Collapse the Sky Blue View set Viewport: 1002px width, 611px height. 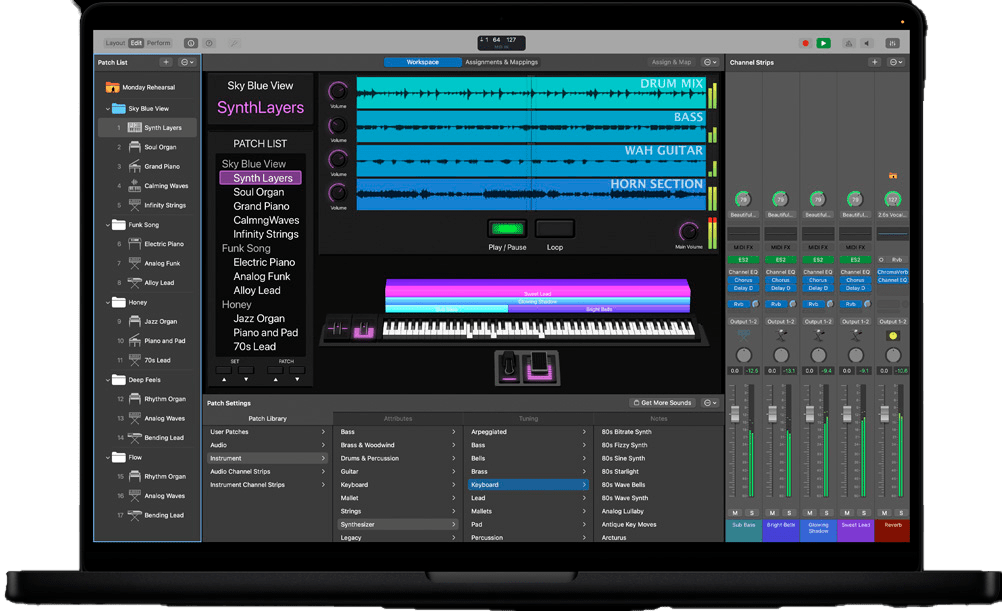107,109
